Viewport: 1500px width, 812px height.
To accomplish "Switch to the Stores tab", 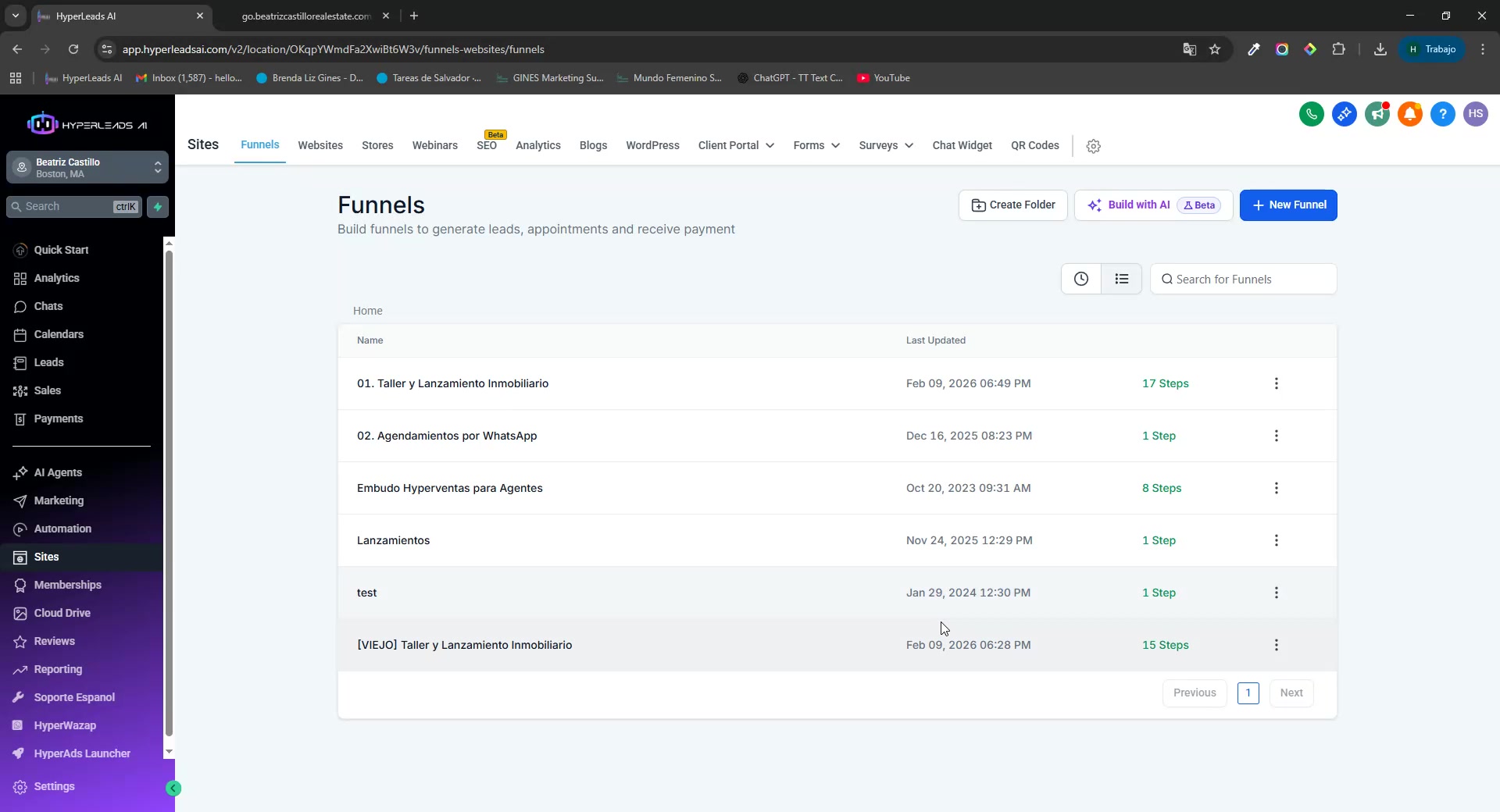I will click(x=377, y=145).
